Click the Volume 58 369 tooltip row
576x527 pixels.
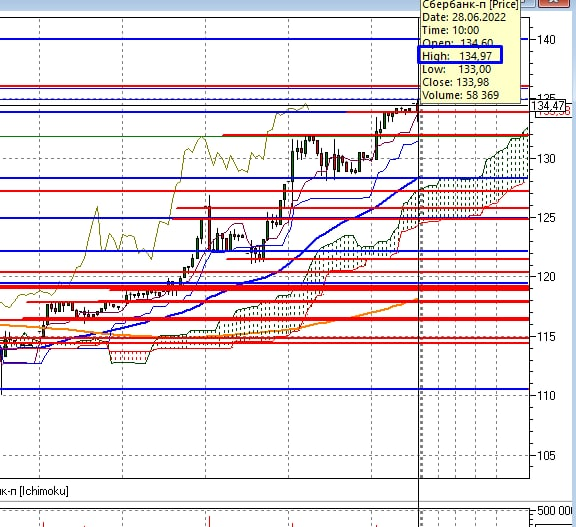tap(461, 95)
